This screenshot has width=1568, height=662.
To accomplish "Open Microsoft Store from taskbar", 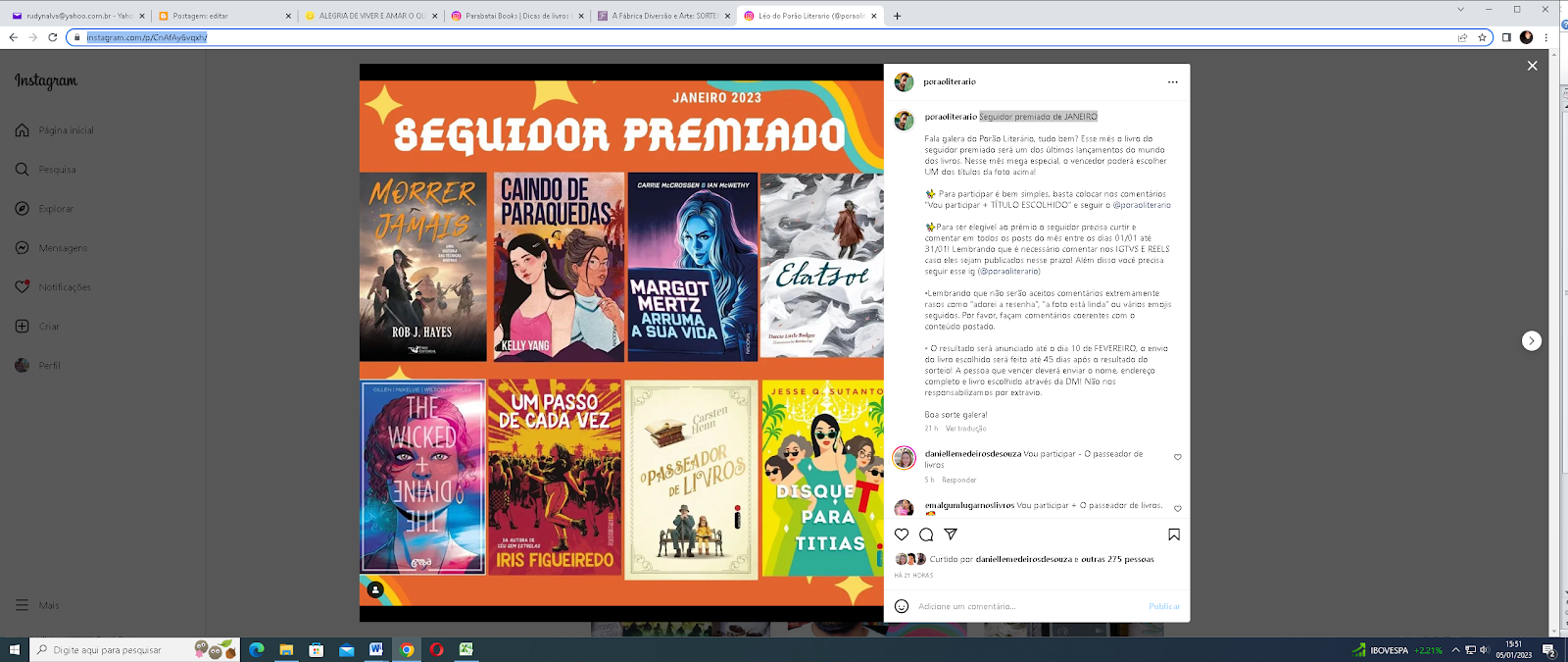I will tap(316, 649).
